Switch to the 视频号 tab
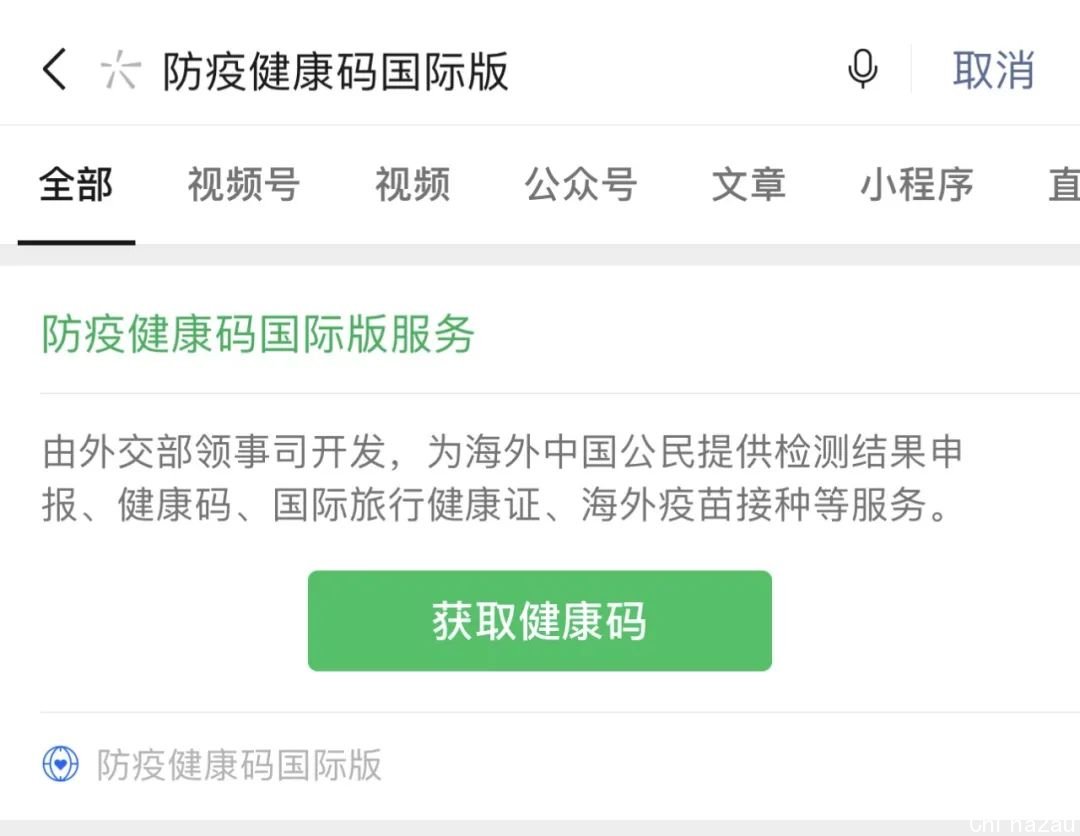Image resolution: width=1080 pixels, height=836 pixels. tap(243, 185)
